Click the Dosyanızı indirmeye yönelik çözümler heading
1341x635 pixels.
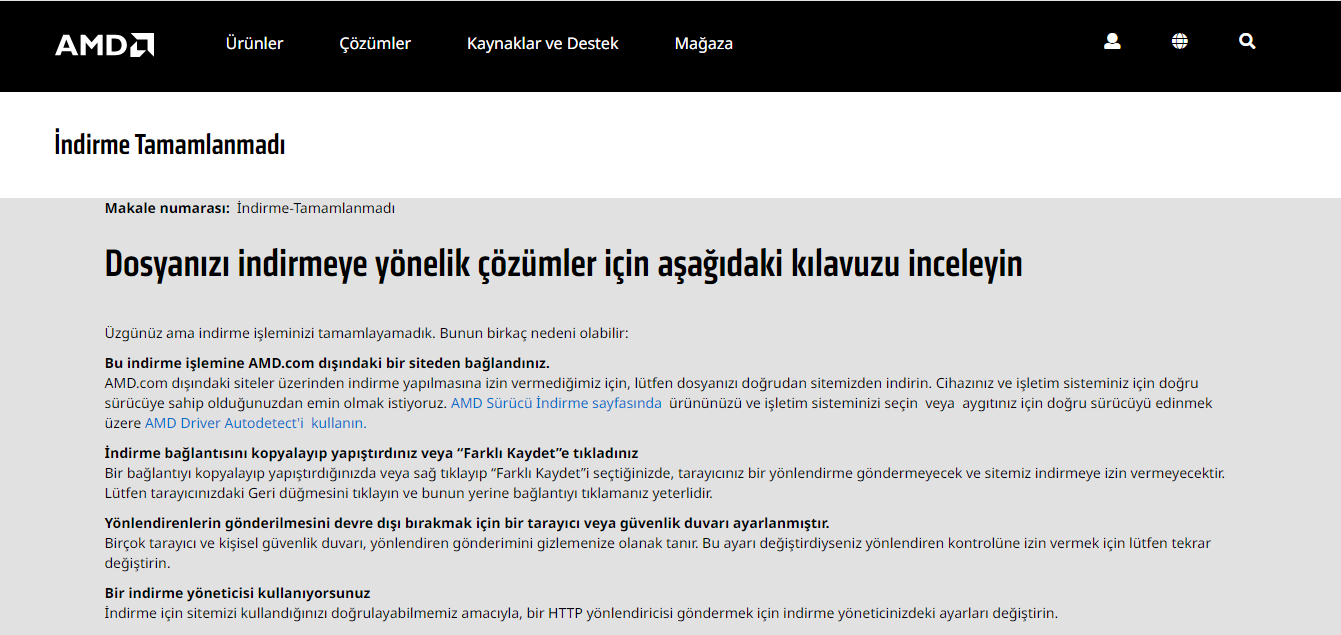(x=564, y=265)
